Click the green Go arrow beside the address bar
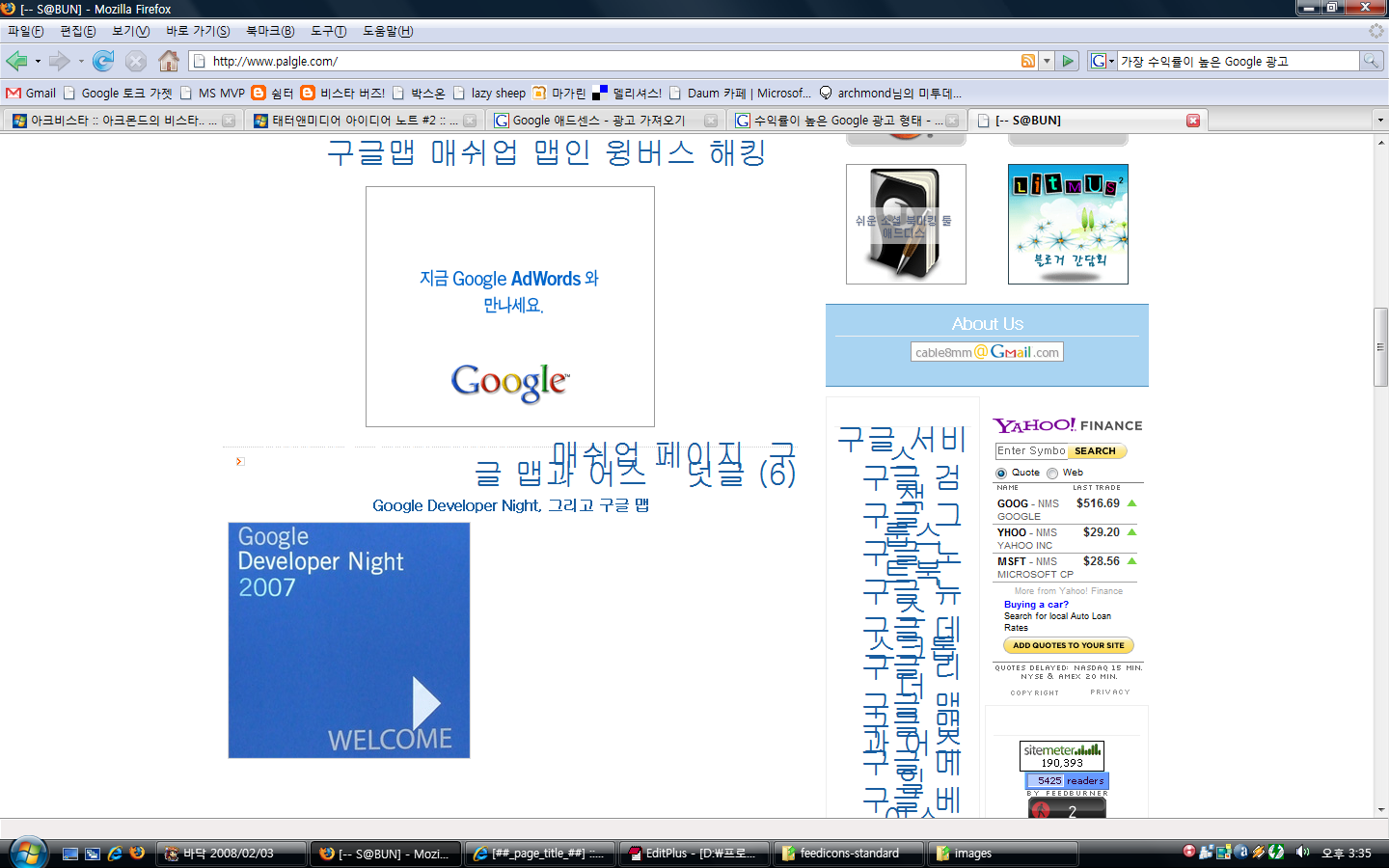 [x=1068, y=61]
